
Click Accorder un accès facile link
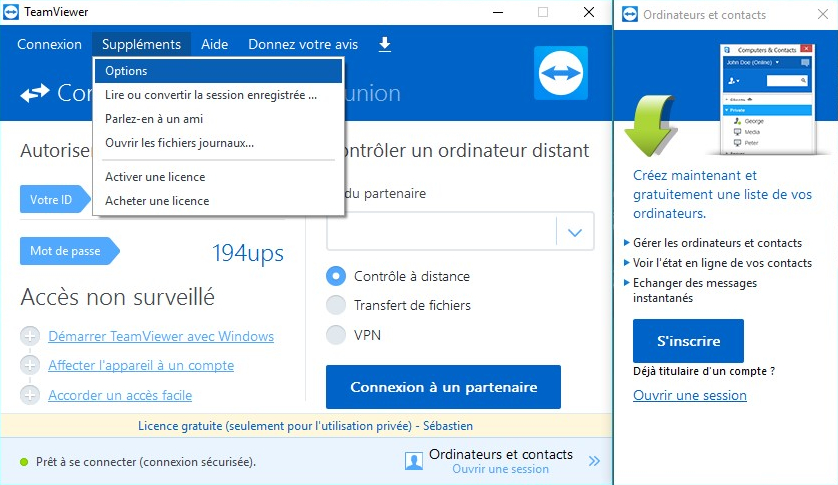pos(120,395)
